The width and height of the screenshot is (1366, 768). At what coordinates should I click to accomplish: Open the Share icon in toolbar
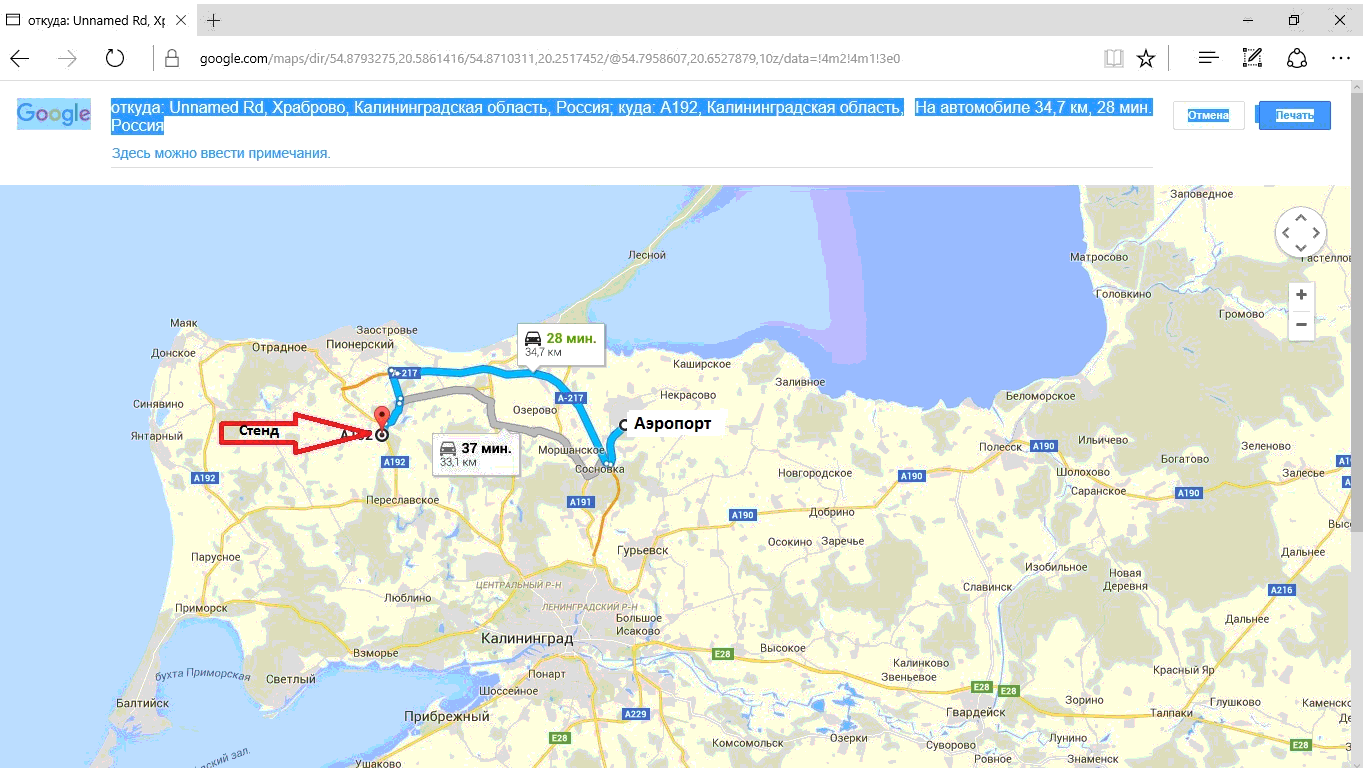tap(1297, 58)
